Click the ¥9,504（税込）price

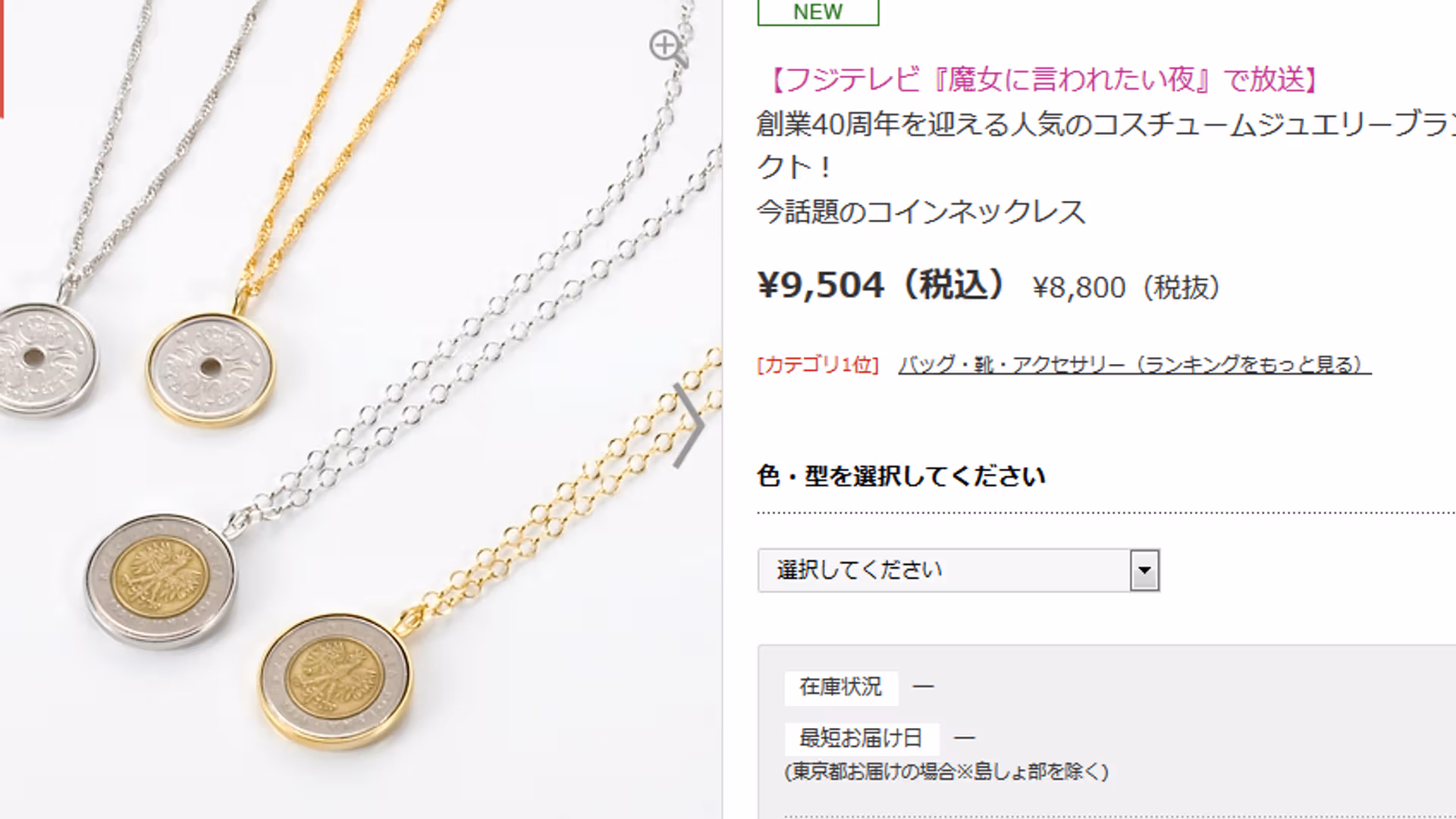click(x=882, y=285)
